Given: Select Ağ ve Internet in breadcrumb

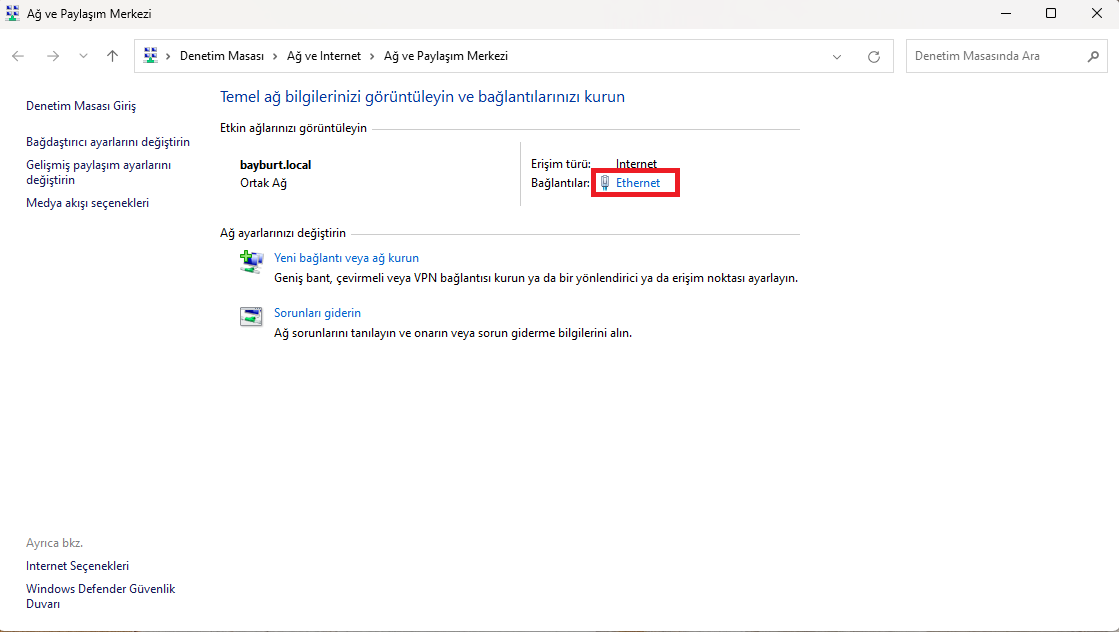Looking at the screenshot, I should (324, 57).
